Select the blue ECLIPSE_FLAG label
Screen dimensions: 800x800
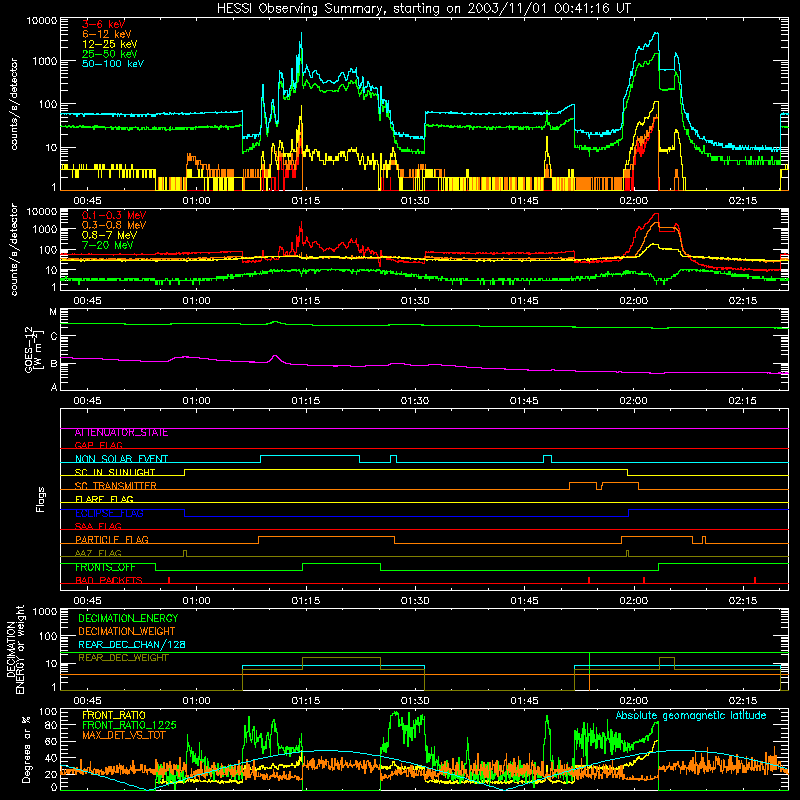pos(109,513)
